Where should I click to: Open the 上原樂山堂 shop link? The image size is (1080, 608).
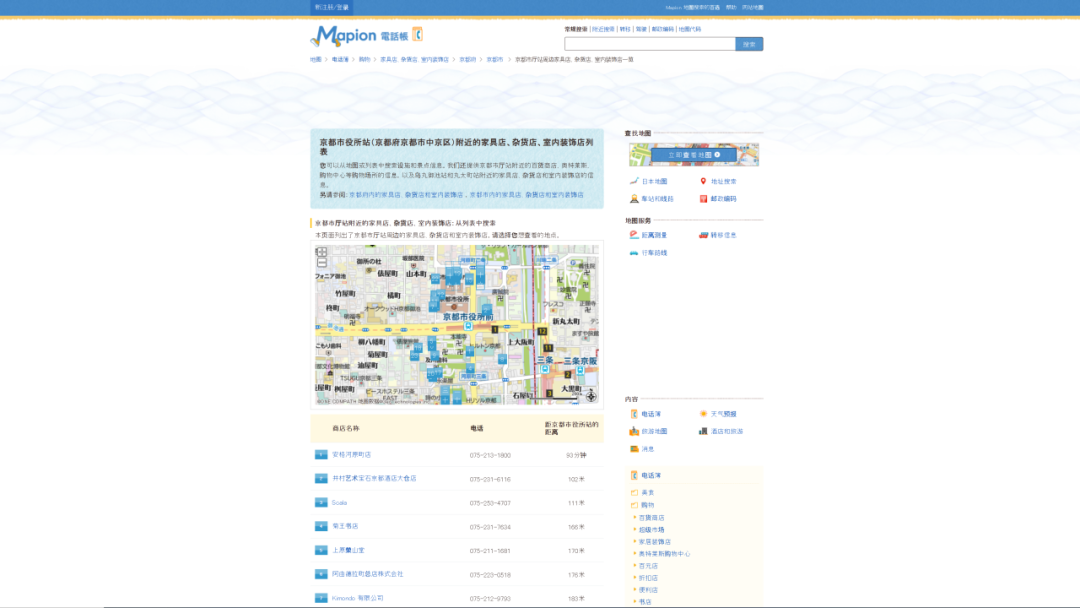349,550
